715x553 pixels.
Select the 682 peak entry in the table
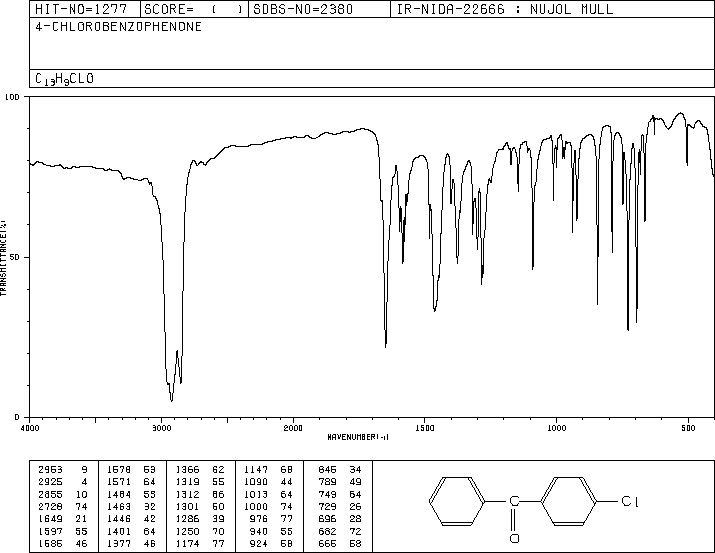pyautogui.click(x=340, y=531)
